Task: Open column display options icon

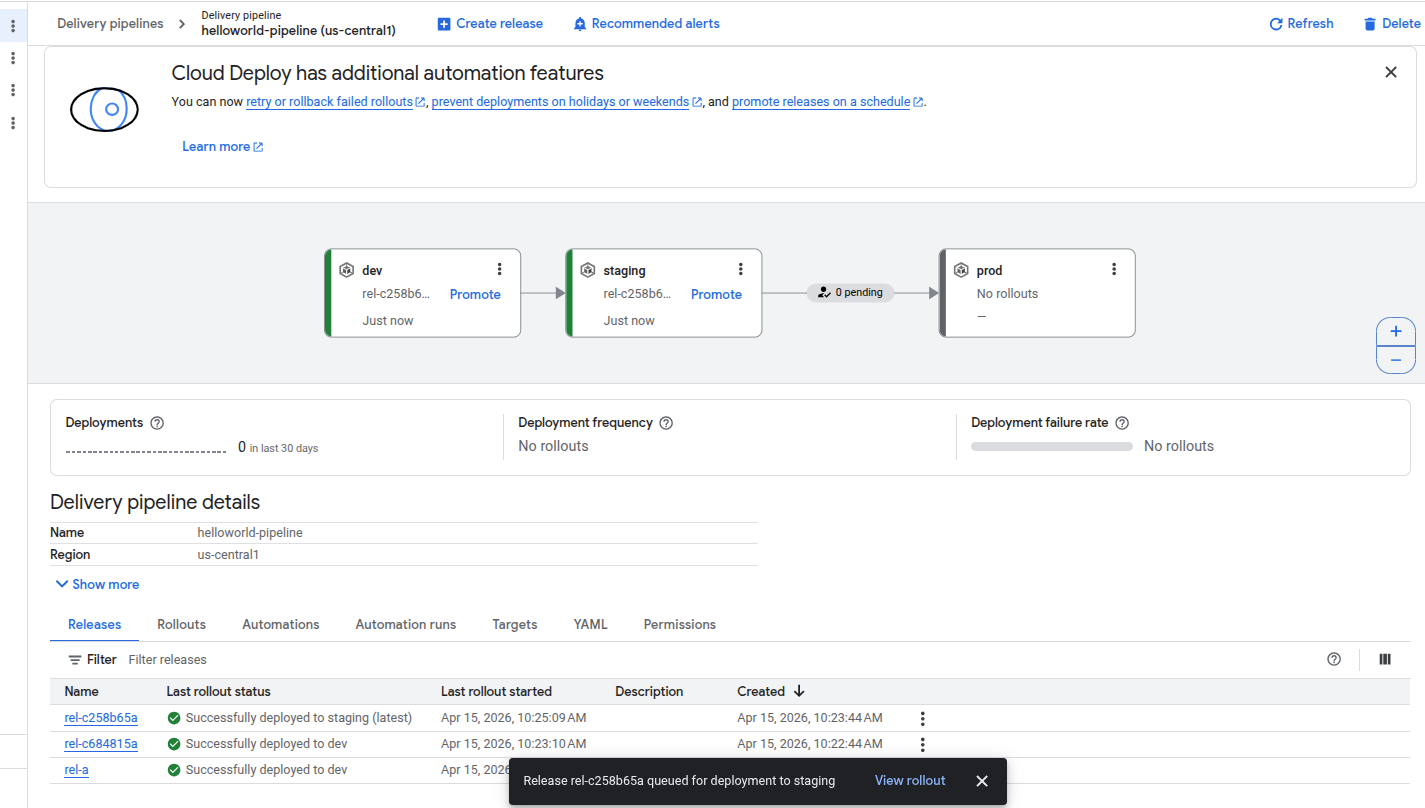Action: click(1385, 659)
